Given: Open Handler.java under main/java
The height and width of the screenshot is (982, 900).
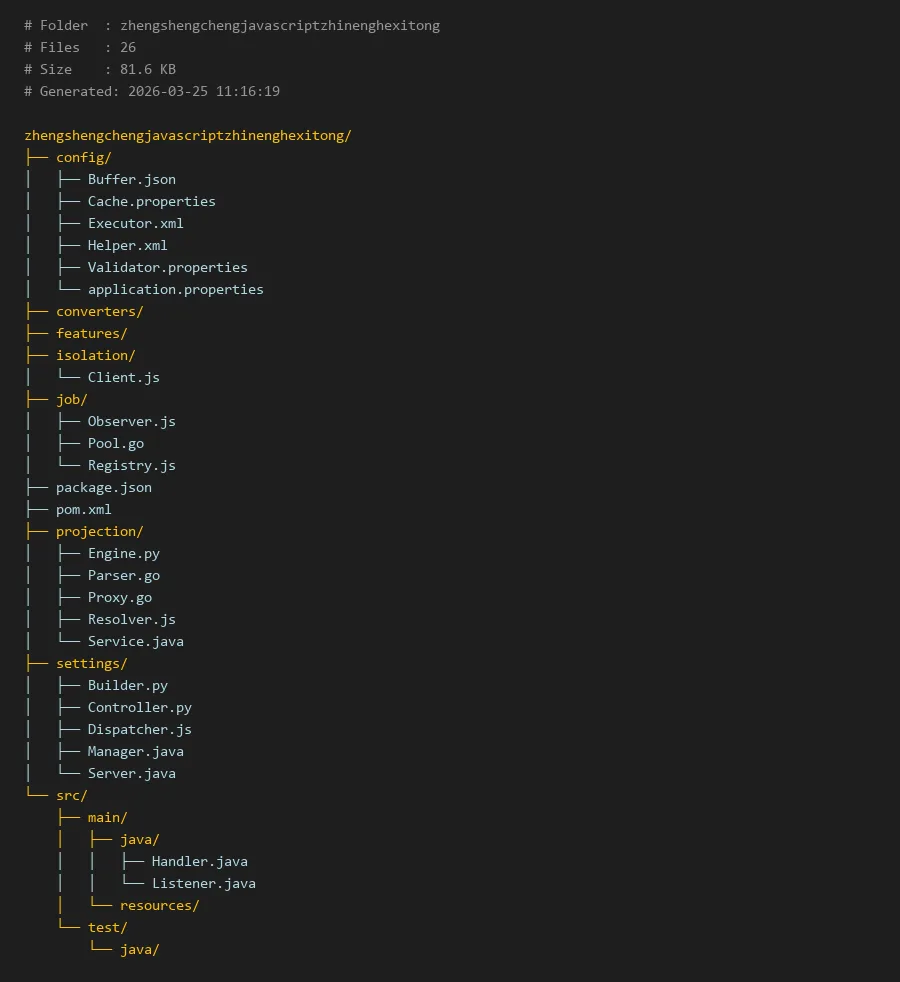Looking at the screenshot, I should pyautogui.click(x=199, y=861).
